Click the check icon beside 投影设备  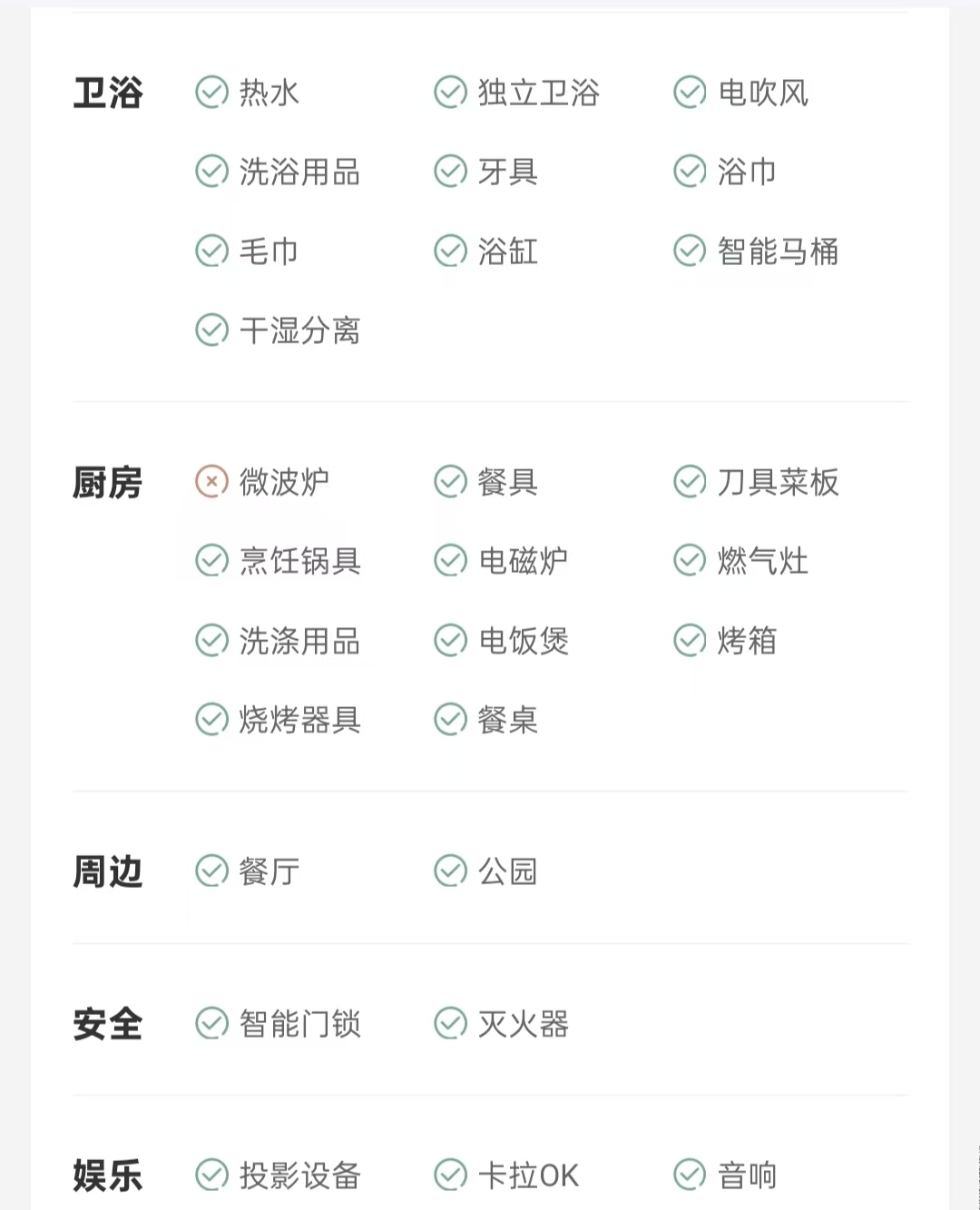coord(211,1175)
